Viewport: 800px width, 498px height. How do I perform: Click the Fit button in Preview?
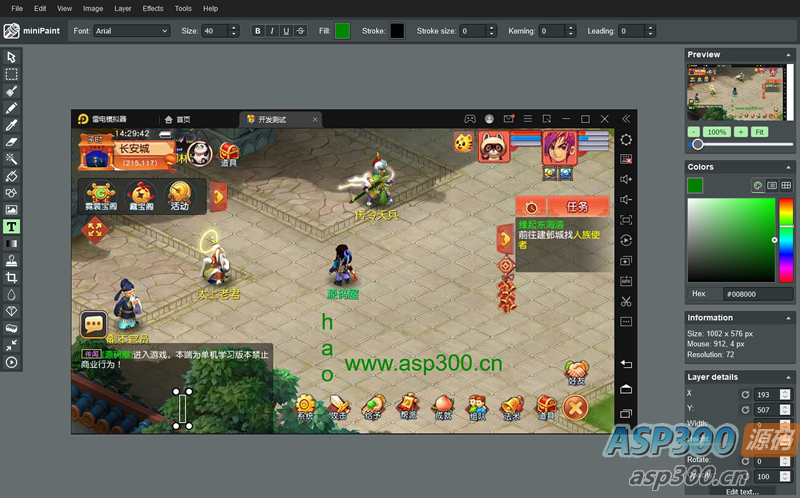coord(760,132)
